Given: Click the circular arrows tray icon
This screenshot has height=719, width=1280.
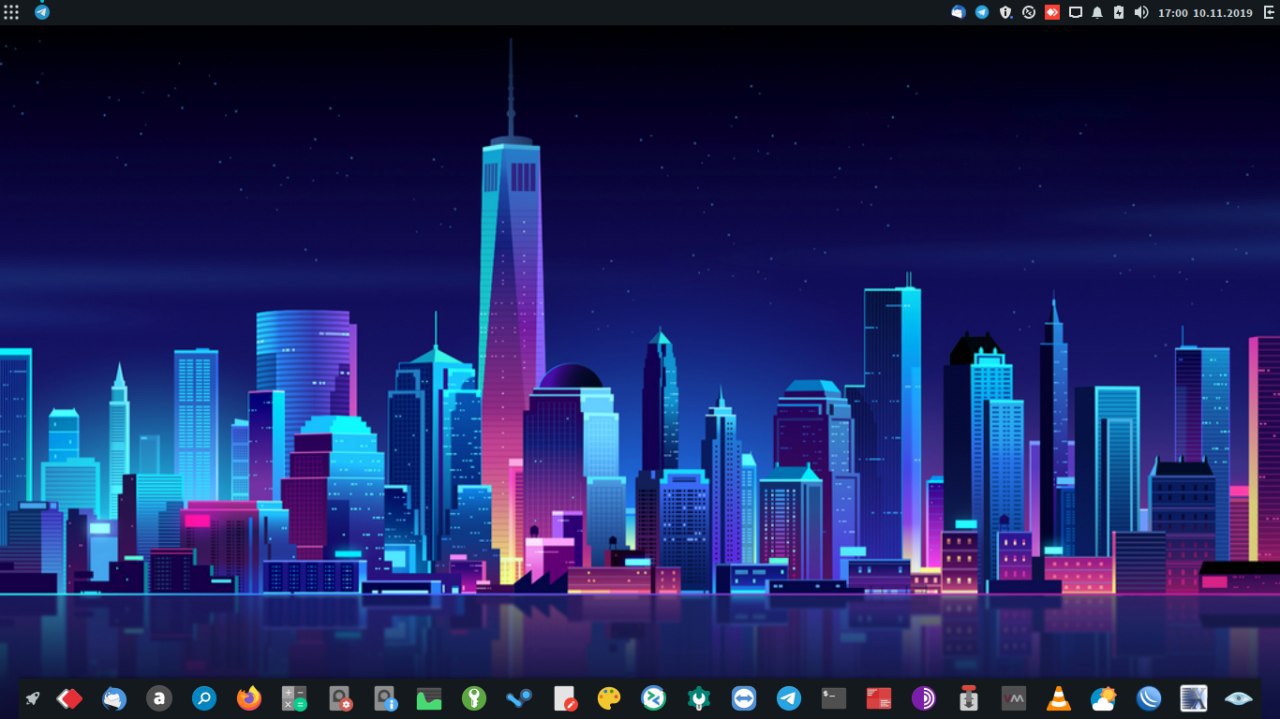Looking at the screenshot, I should [x=1028, y=12].
